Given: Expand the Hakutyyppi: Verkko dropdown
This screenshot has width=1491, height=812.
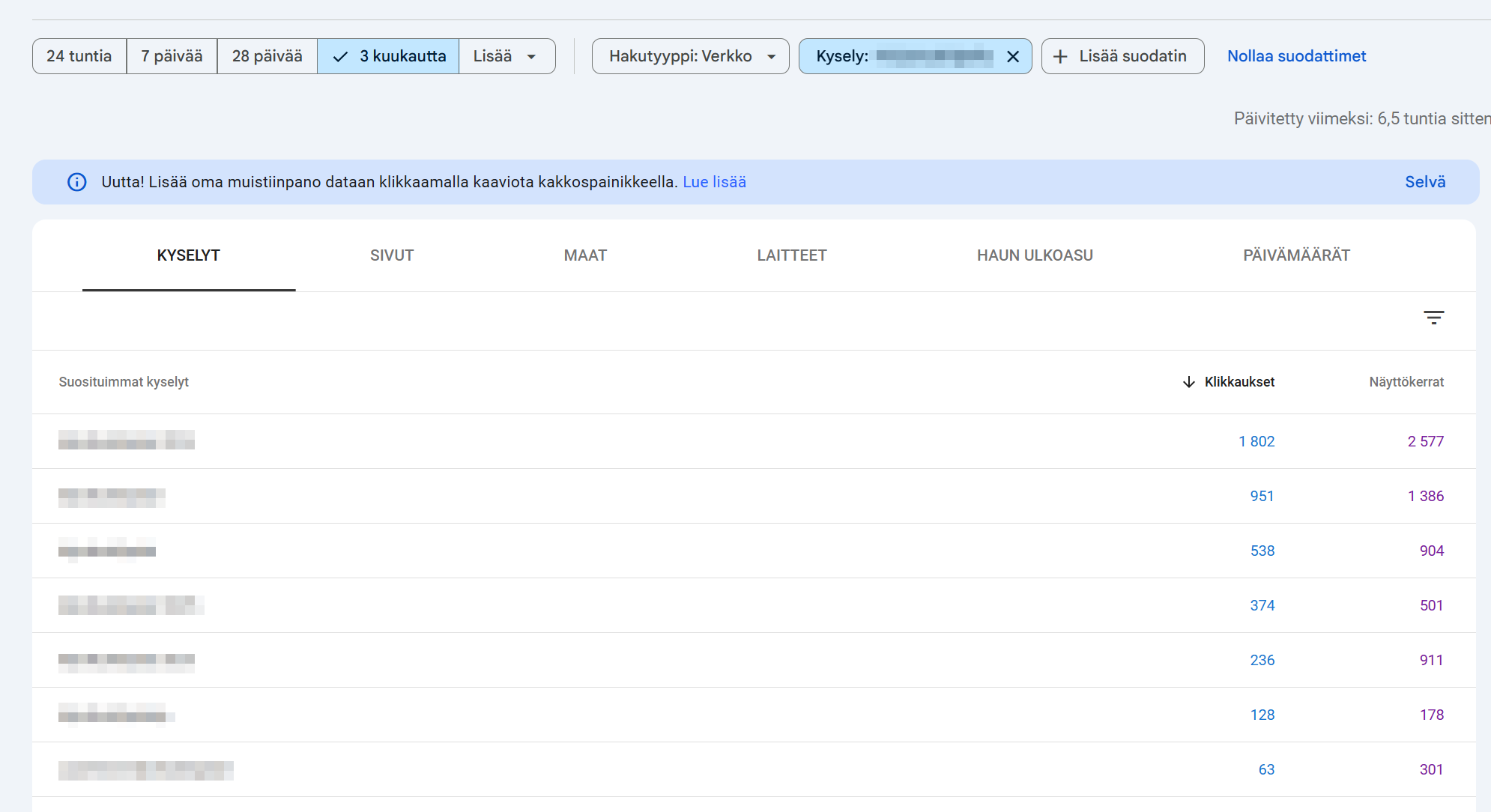Looking at the screenshot, I should pyautogui.click(x=690, y=56).
